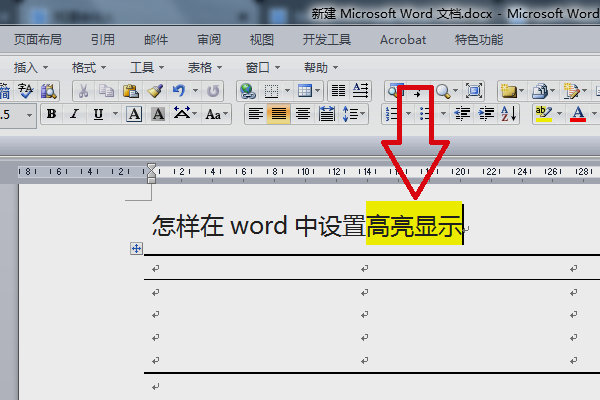Click the printer and pages icon

tap(540, 91)
